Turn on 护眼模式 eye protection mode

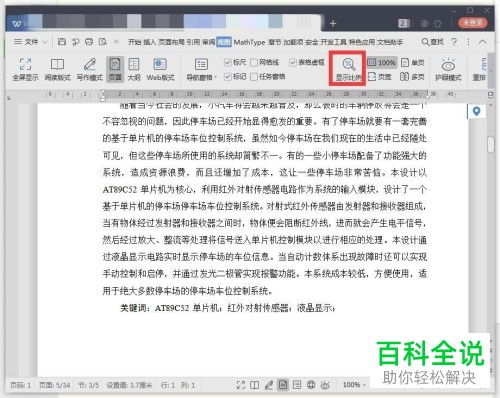pos(448,70)
